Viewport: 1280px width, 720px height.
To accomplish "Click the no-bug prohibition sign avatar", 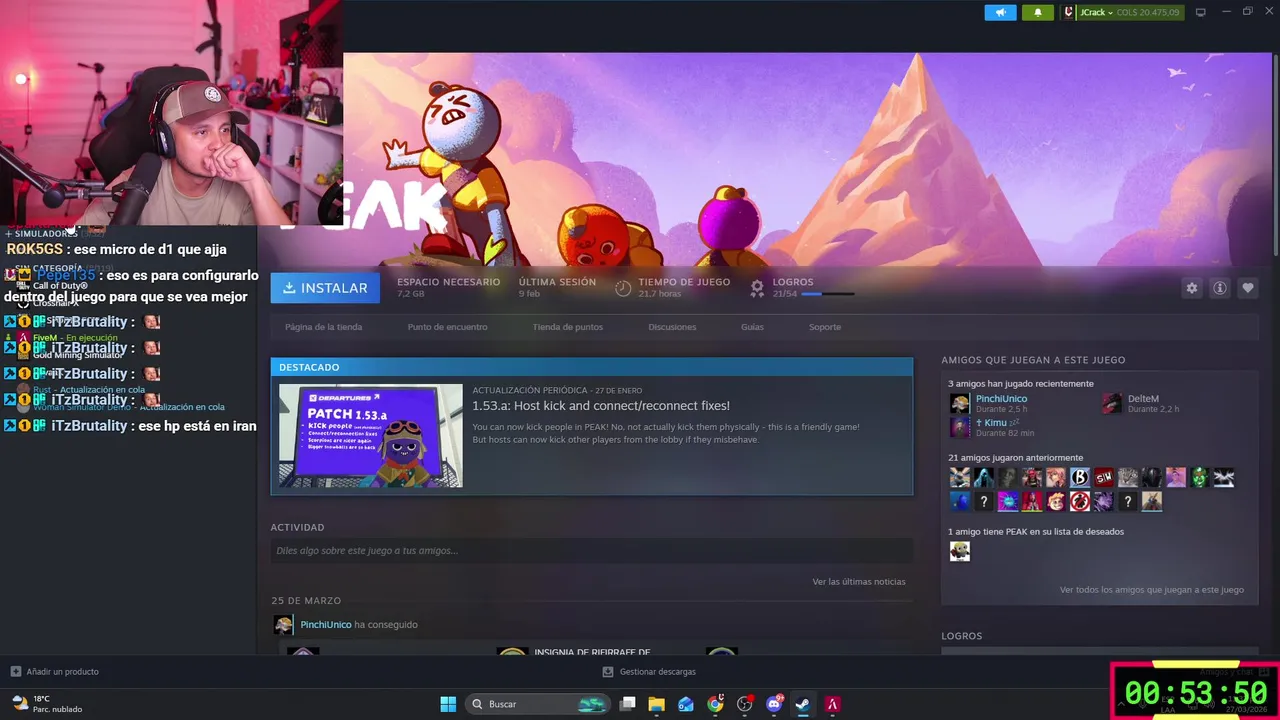I will click(x=1080, y=502).
